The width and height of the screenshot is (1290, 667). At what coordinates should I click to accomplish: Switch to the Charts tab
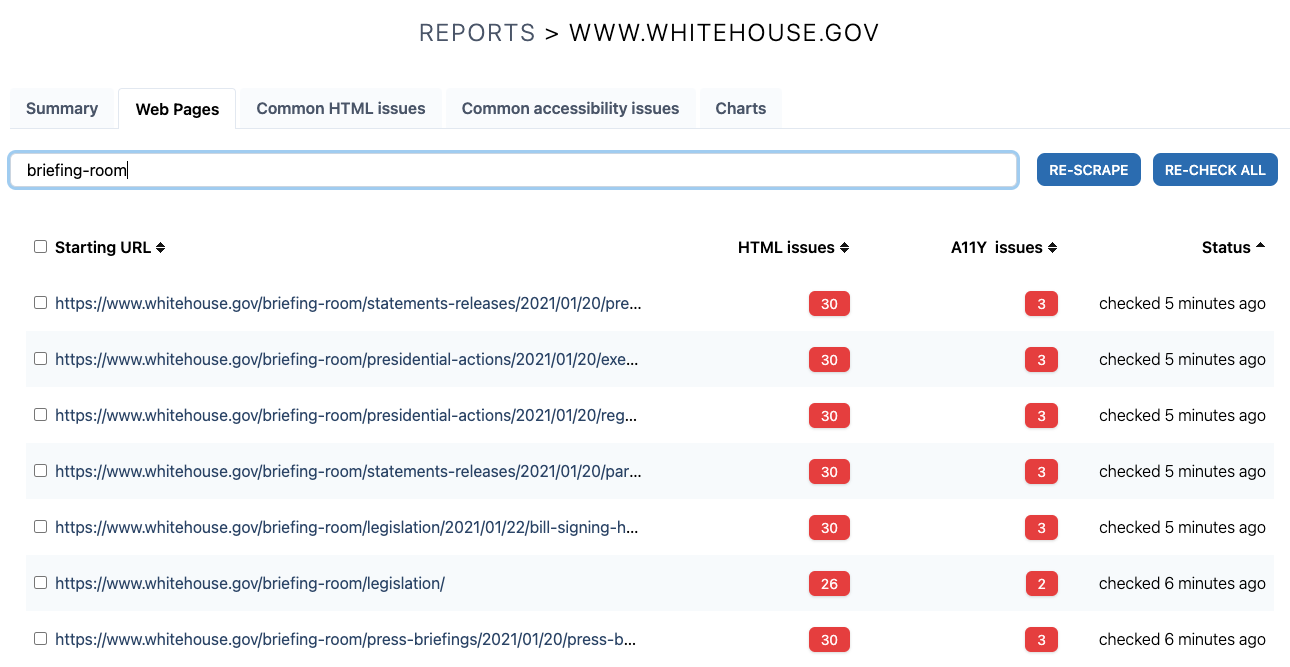[741, 108]
